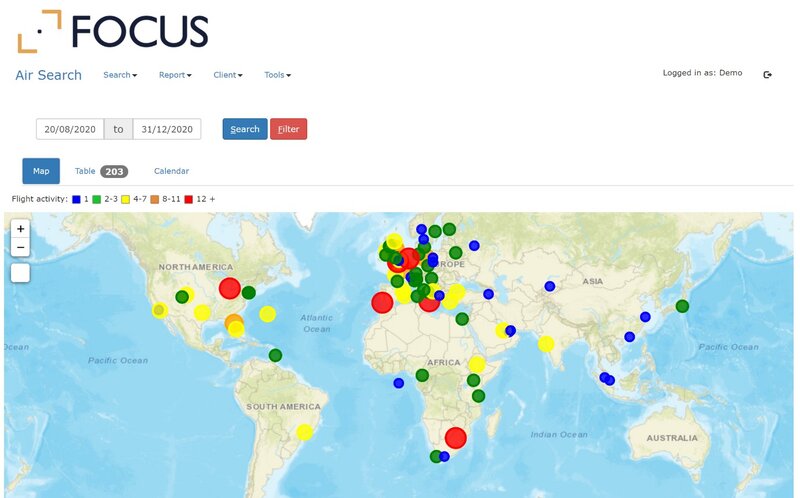Click the red marker in southern Africa

click(x=456, y=438)
